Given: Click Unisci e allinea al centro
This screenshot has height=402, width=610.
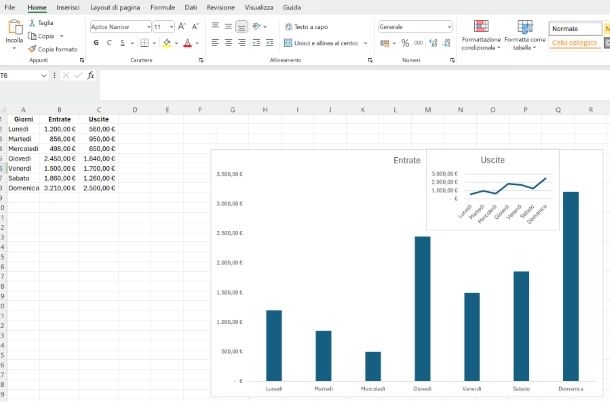Looking at the screenshot, I should click(x=321, y=43).
